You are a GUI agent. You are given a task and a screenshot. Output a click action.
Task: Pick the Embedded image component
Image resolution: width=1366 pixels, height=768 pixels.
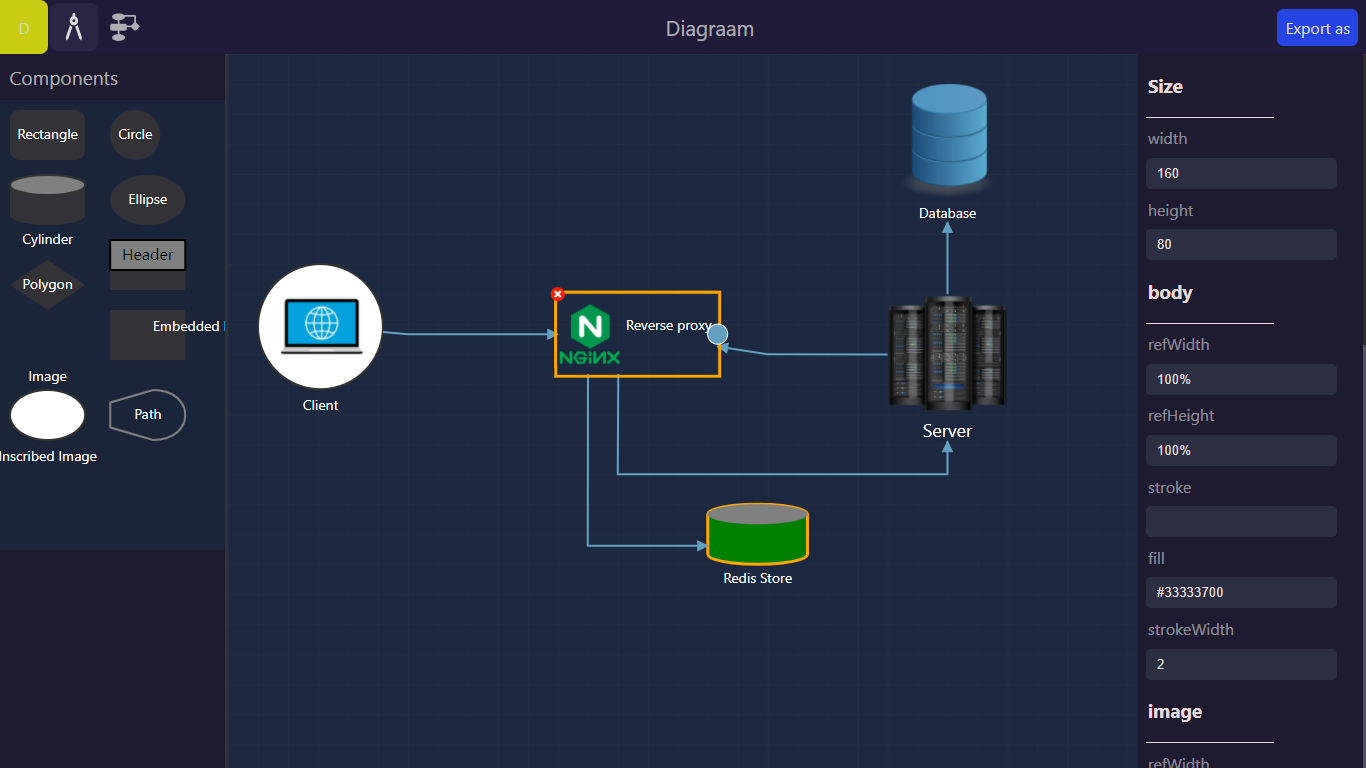147,334
